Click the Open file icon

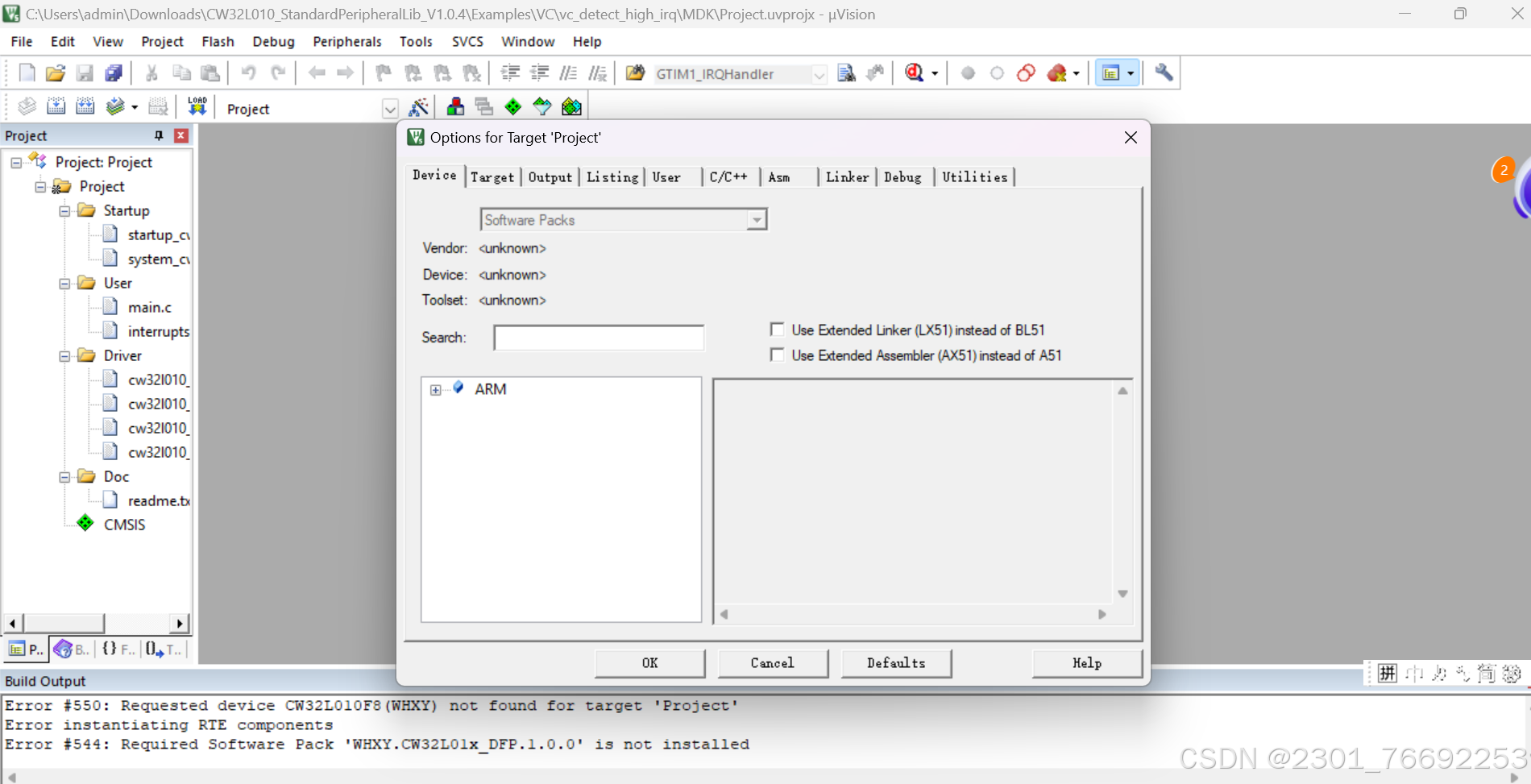(56, 73)
